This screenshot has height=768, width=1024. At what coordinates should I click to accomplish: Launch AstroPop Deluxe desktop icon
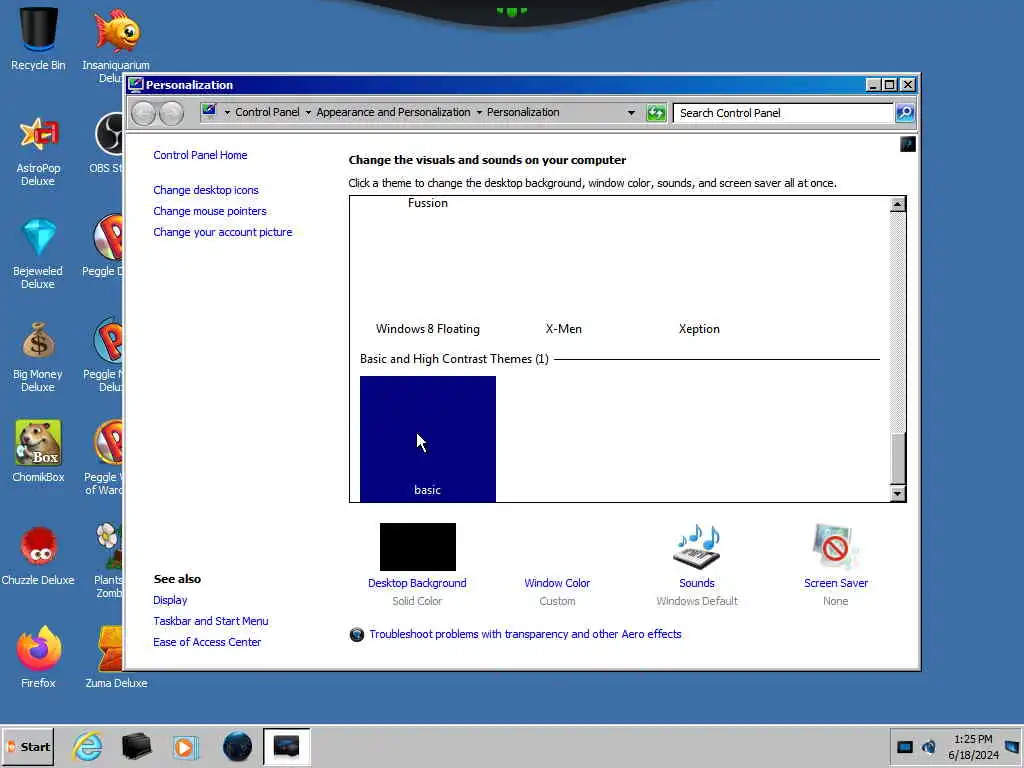coord(38,151)
